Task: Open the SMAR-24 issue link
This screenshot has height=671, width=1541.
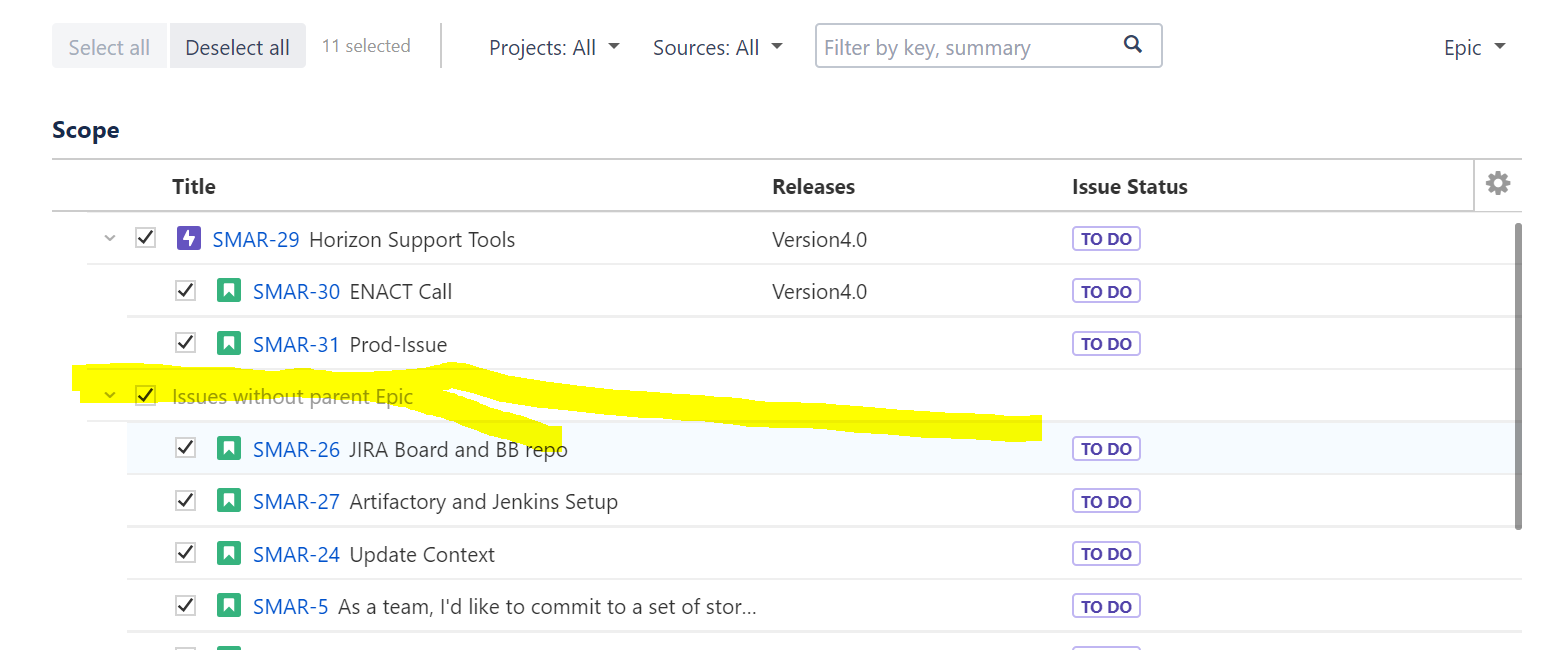Action: click(296, 554)
